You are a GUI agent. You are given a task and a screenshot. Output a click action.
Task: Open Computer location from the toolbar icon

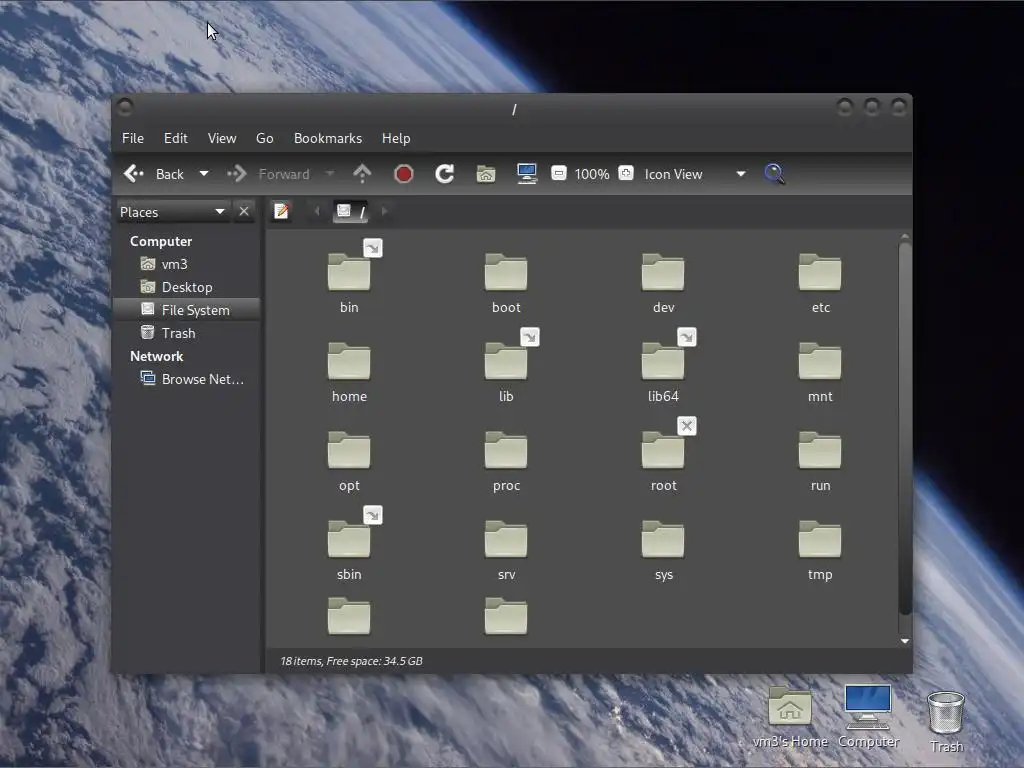coord(527,174)
